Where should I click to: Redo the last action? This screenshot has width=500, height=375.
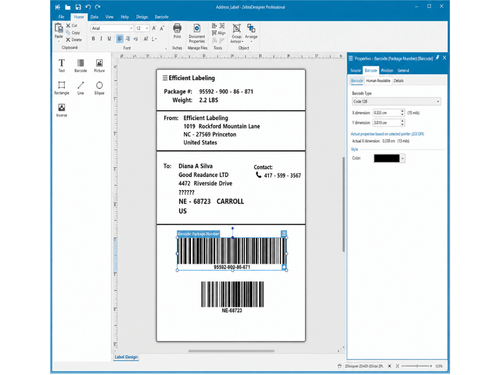(x=98, y=7)
